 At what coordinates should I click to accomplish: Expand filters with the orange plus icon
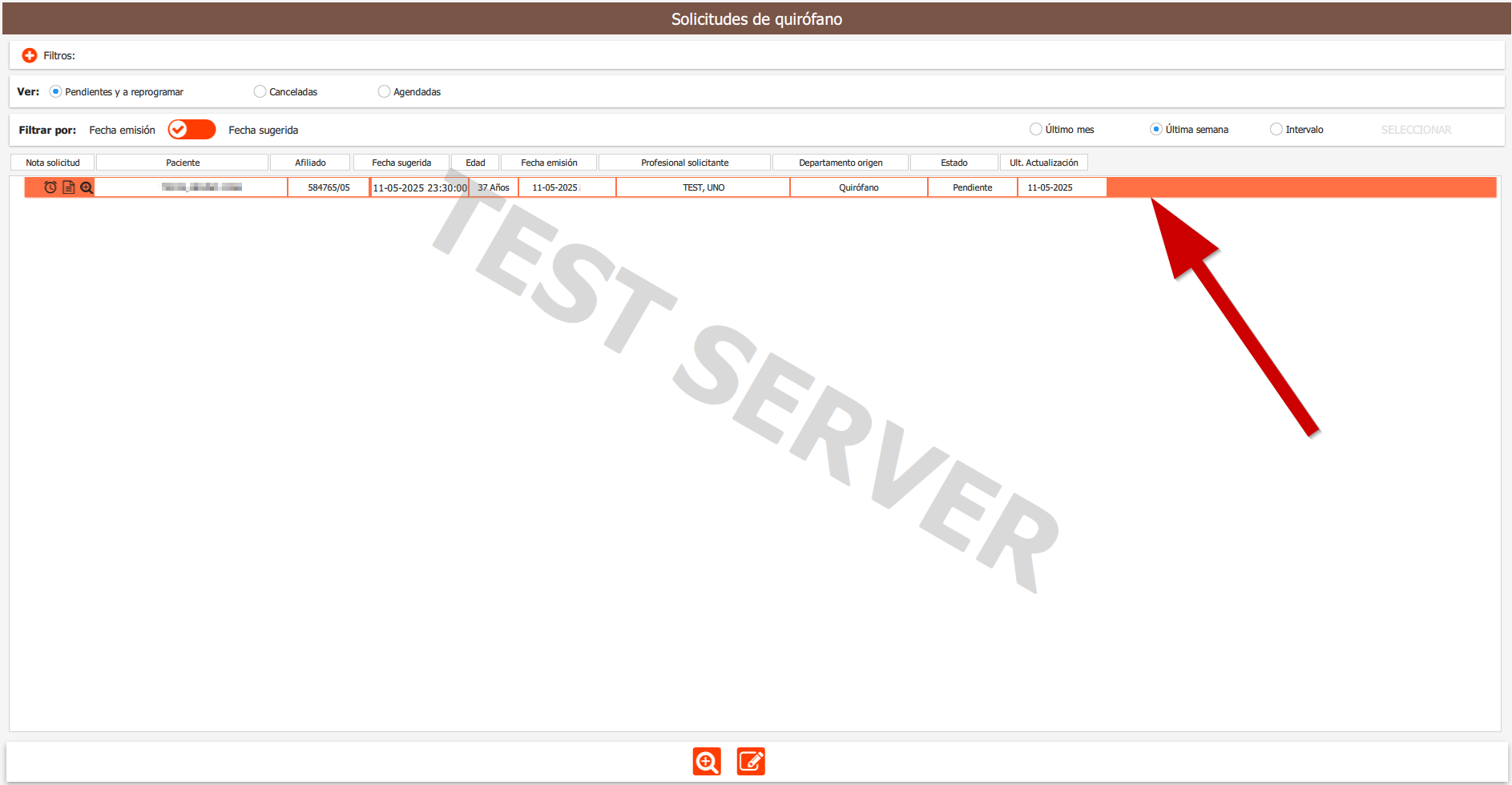click(x=30, y=55)
